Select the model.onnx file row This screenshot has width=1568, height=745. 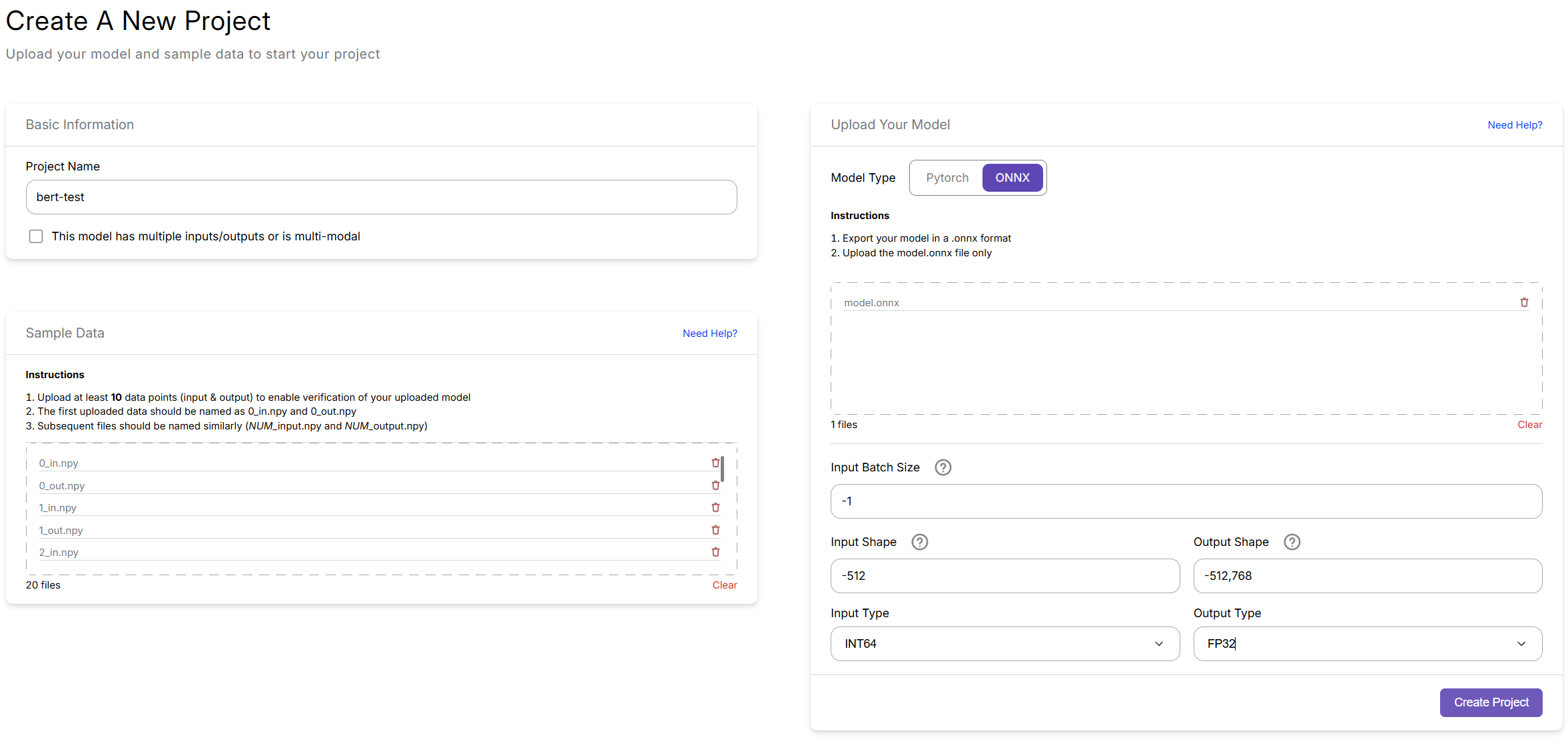point(1186,302)
